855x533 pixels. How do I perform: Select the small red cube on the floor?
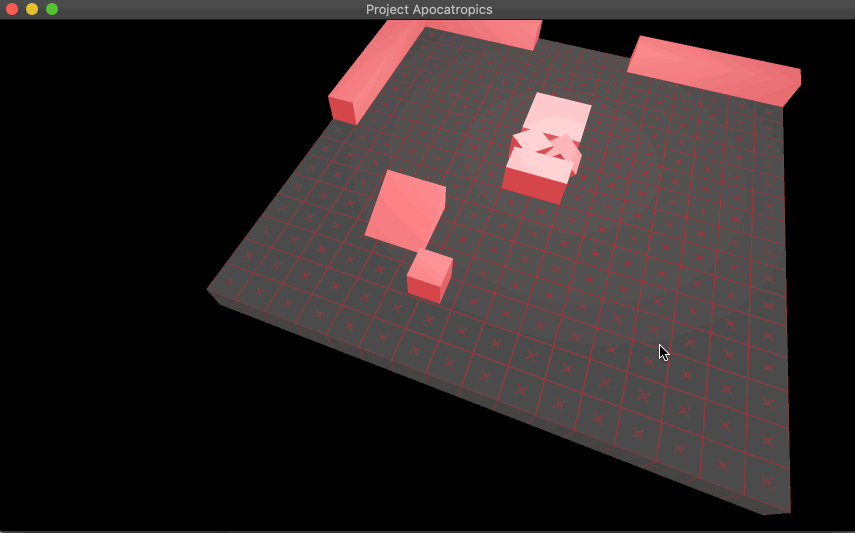click(x=431, y=266)
